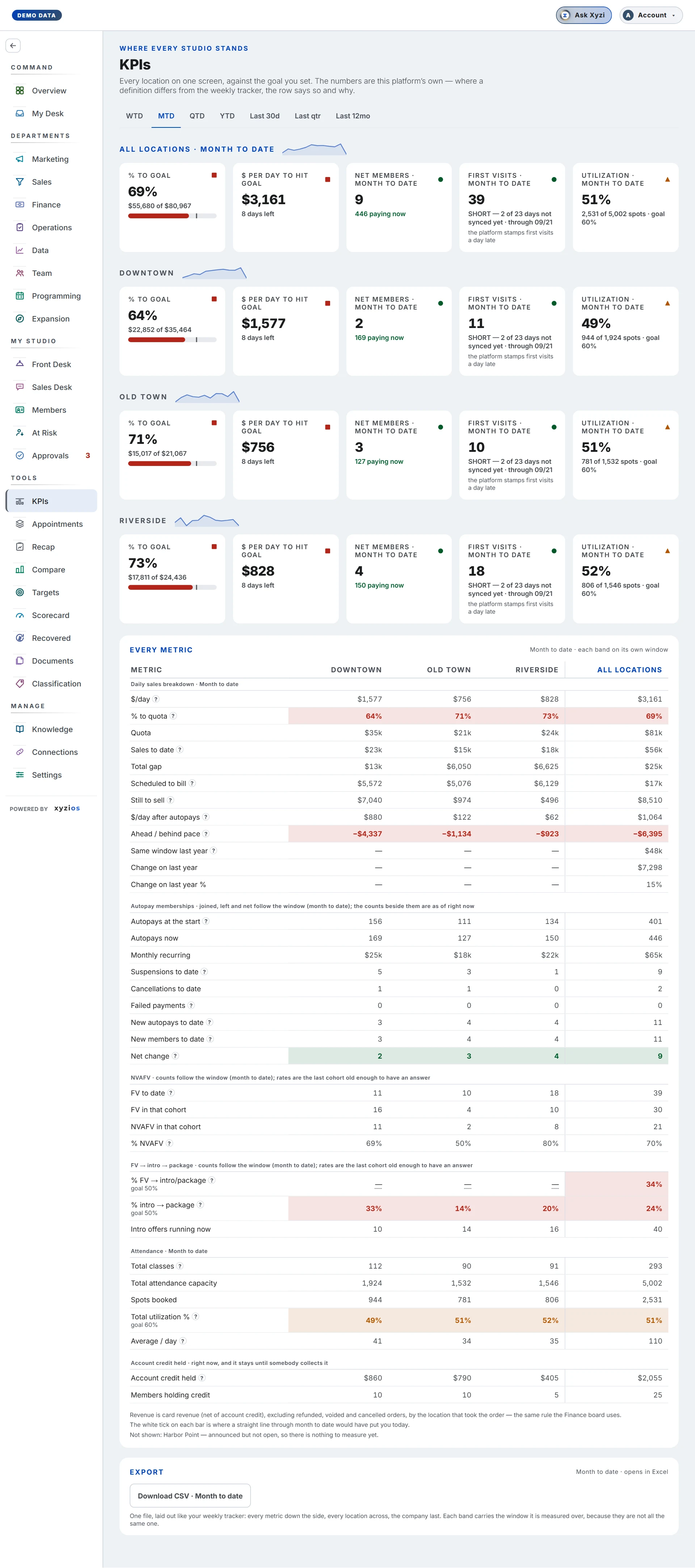
Task: Open Recovered icon in sidebar
Action: coord(20,638)
